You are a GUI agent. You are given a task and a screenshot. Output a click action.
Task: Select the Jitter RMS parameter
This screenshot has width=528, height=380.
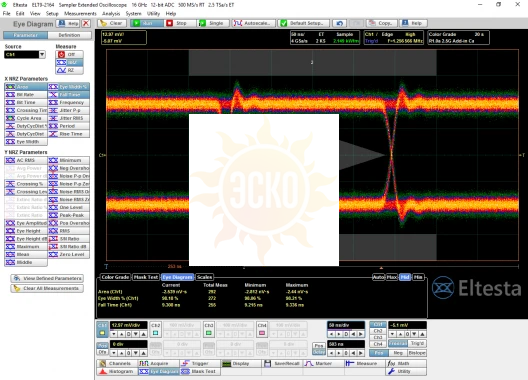(x=69, y=118)
